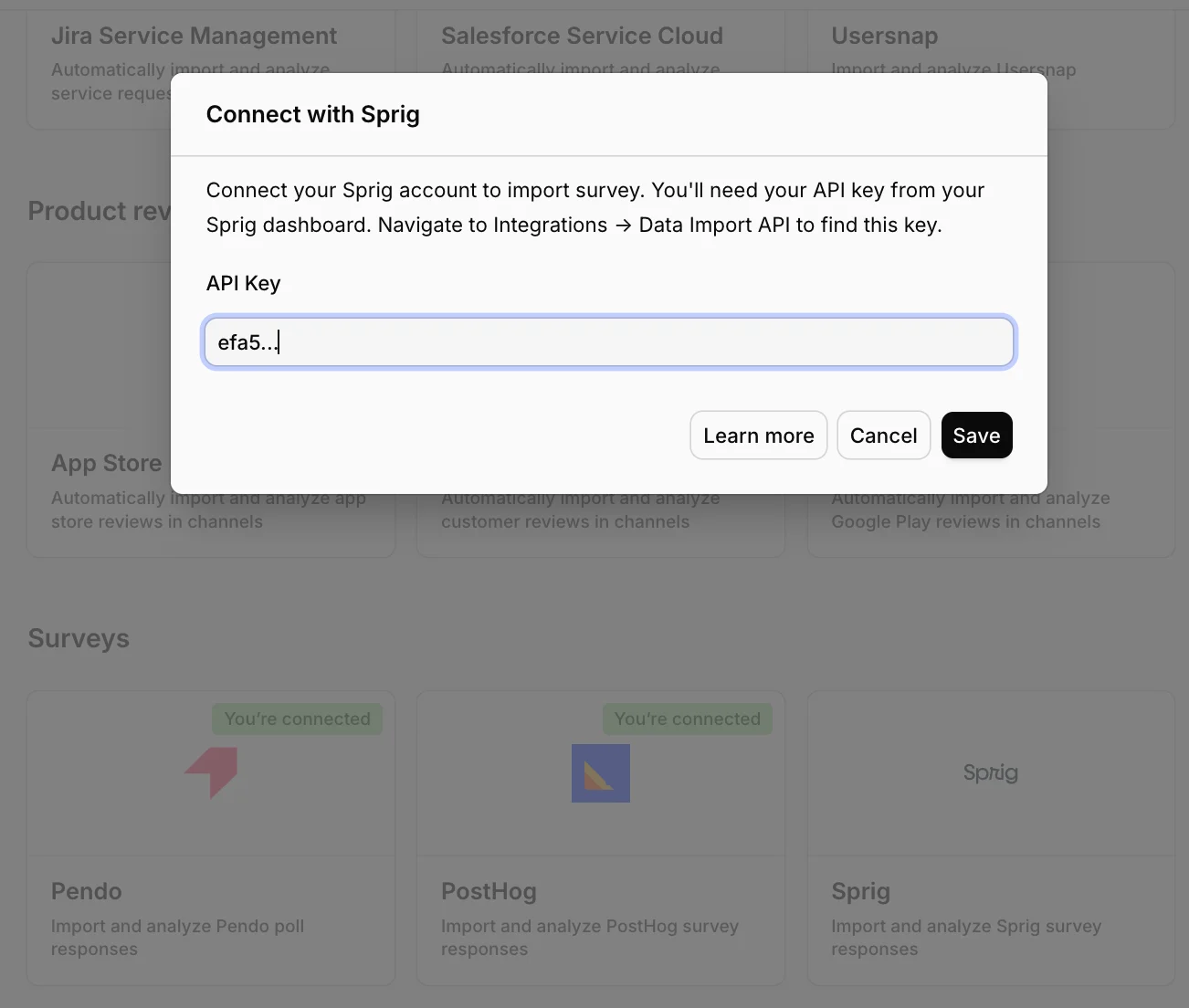1189x1008 pixels.
Task: Click the "customer reviews in channels" description
Action: (x=581, y=510)
